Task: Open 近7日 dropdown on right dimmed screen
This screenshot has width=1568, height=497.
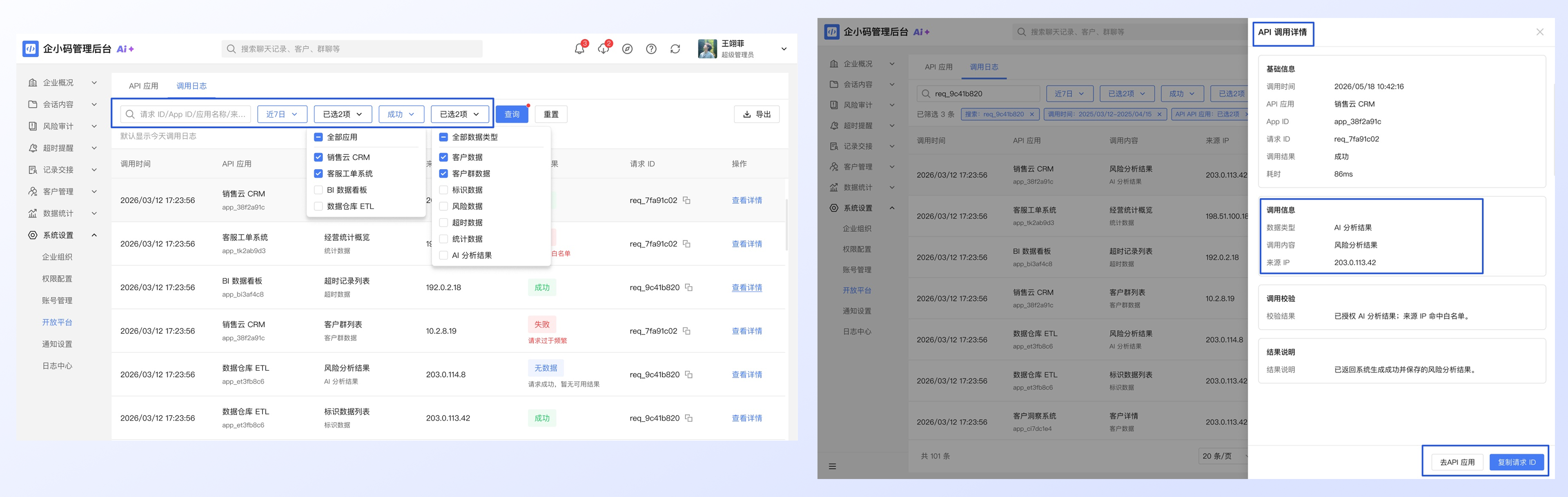Action: coord(1069,94)
